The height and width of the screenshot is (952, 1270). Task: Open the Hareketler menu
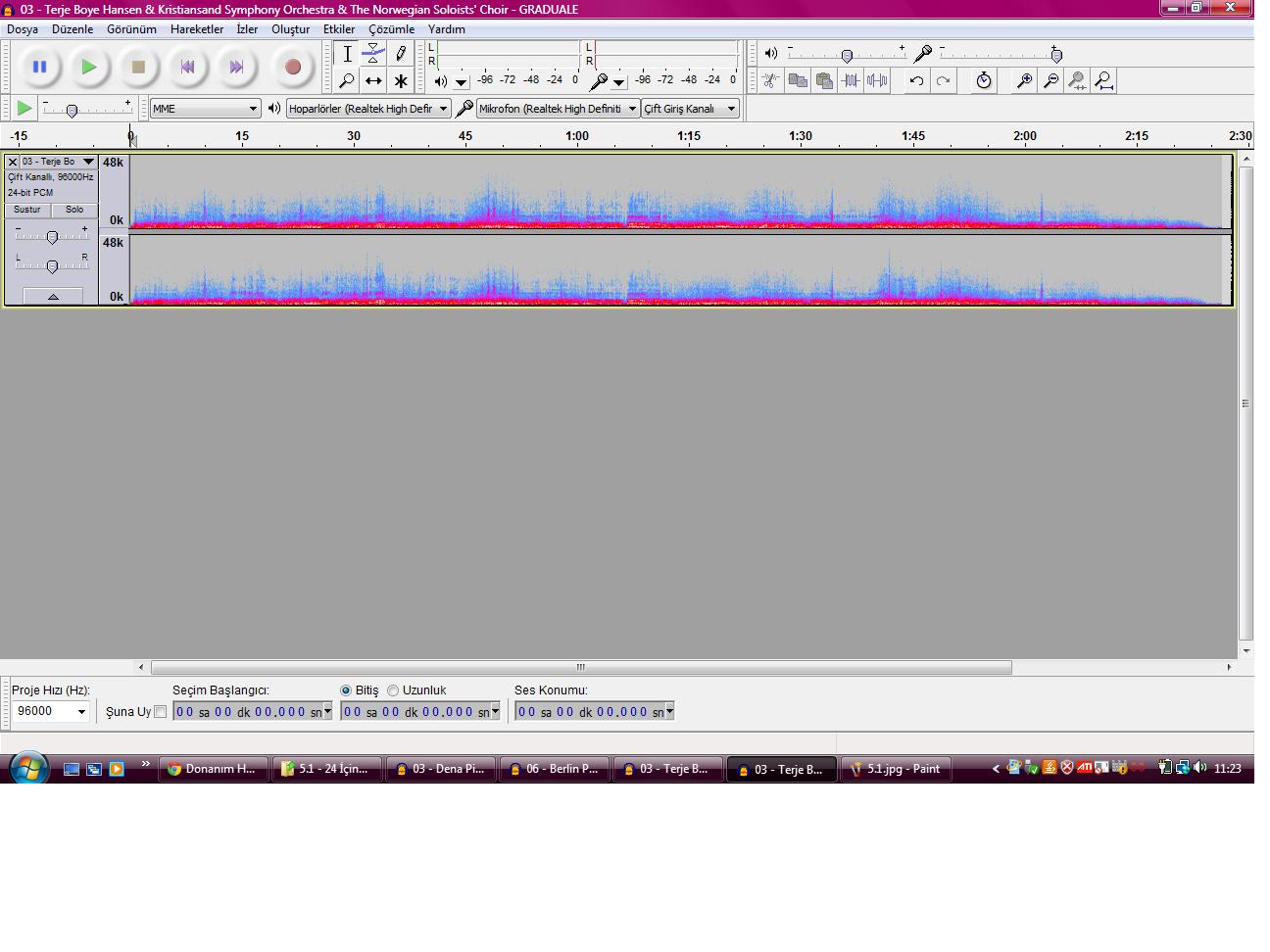[197, 29]
